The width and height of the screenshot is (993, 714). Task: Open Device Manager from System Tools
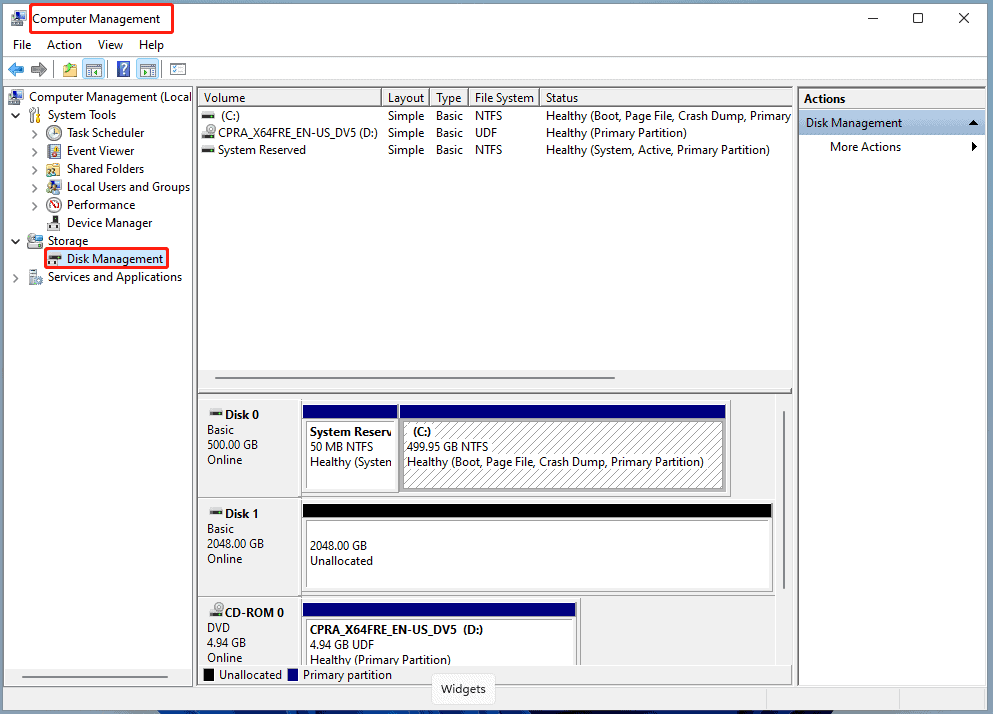109,223
